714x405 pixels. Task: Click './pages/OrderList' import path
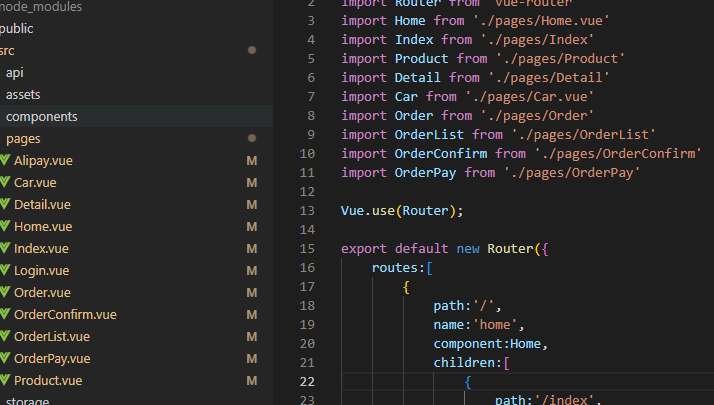583,135
